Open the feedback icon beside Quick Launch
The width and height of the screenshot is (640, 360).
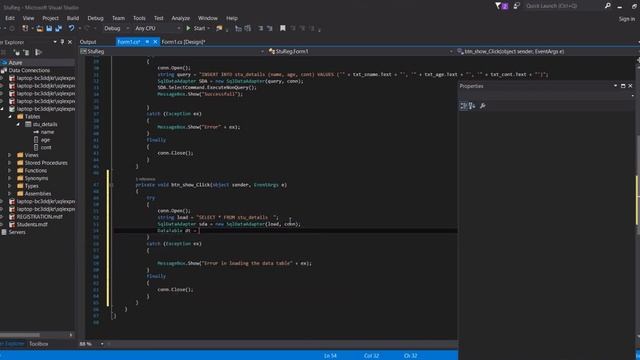click(x=517, y=6)
